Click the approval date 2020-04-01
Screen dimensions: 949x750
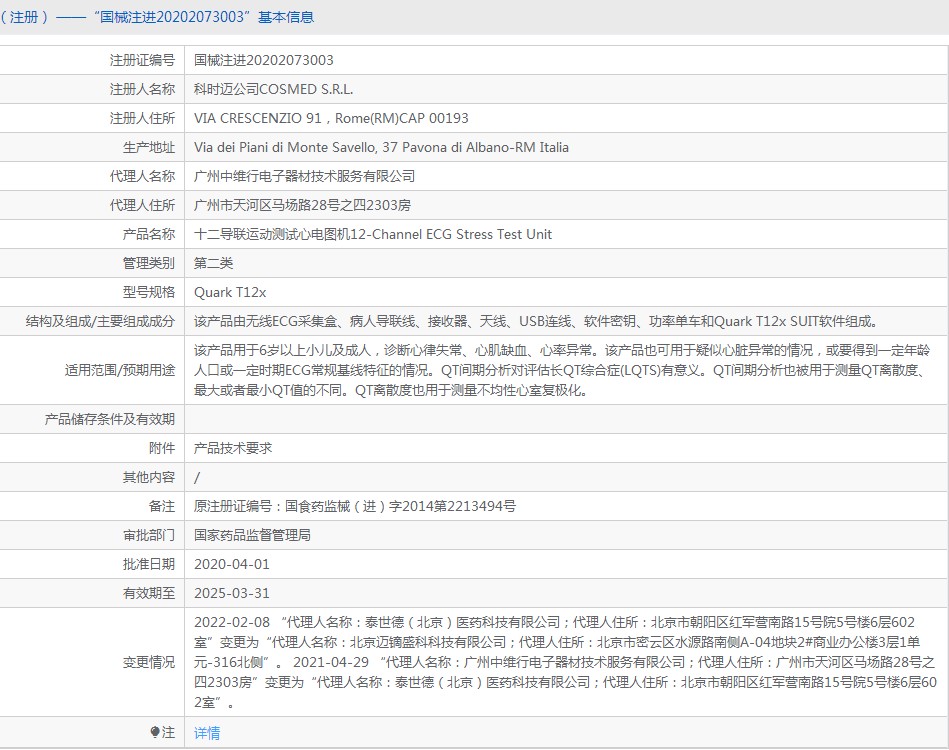click(232, 564)
